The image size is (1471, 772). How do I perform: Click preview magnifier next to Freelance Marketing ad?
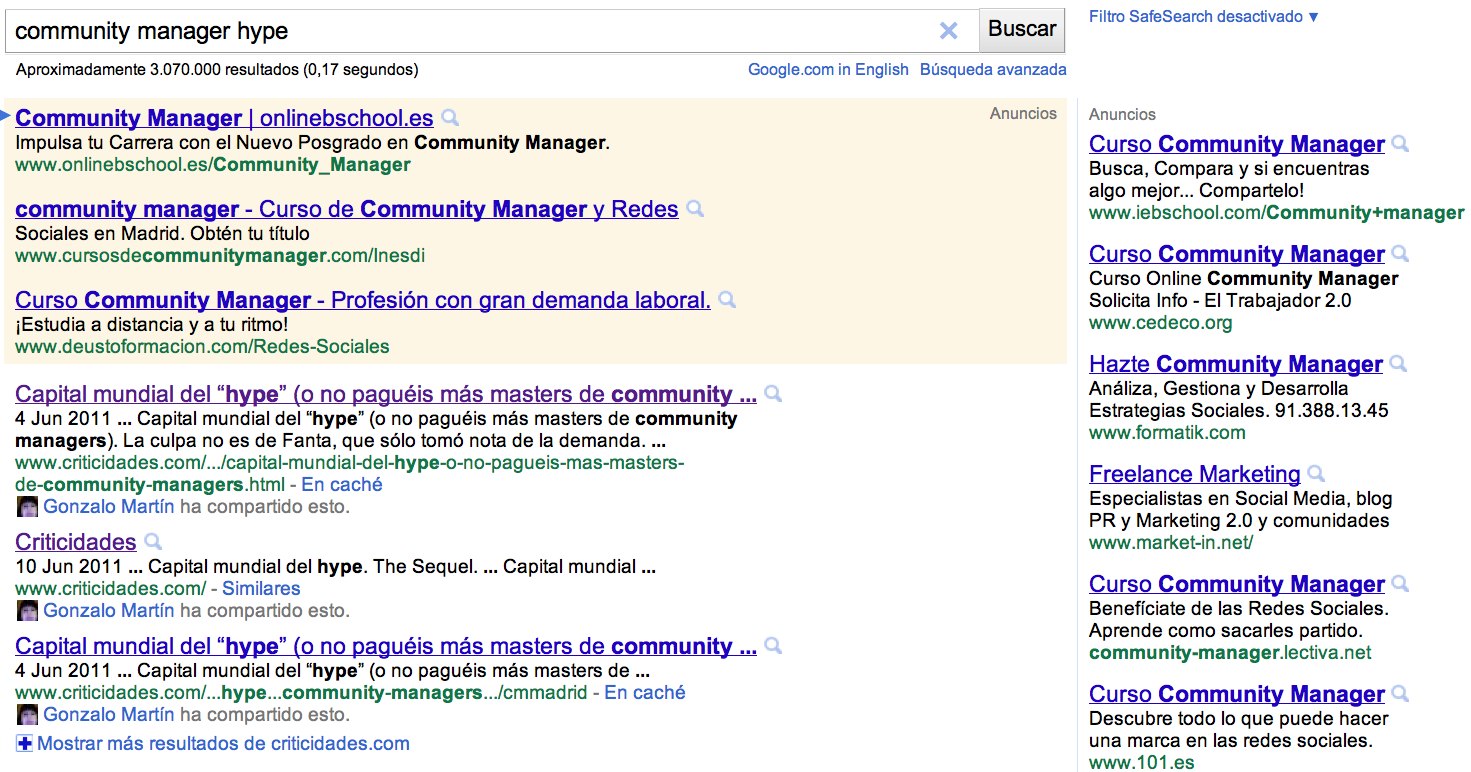coord(1317,474)
